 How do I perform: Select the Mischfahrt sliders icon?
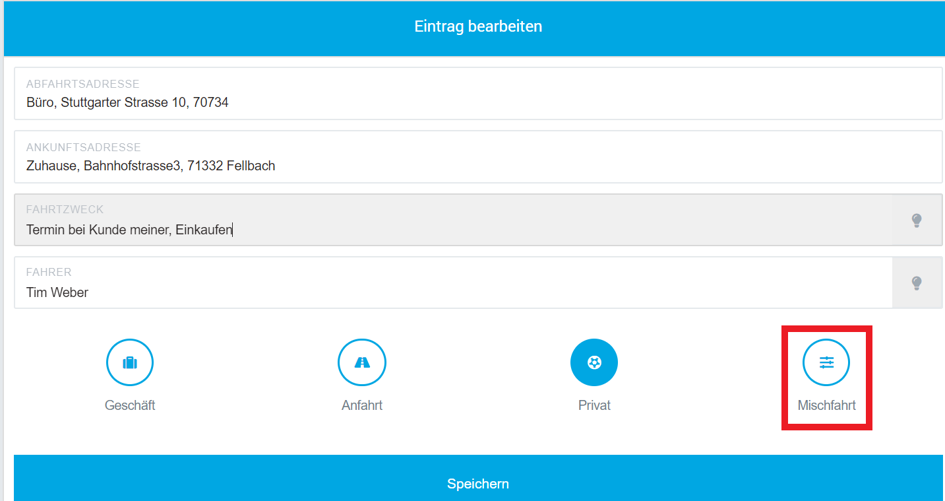coord(826,362)
